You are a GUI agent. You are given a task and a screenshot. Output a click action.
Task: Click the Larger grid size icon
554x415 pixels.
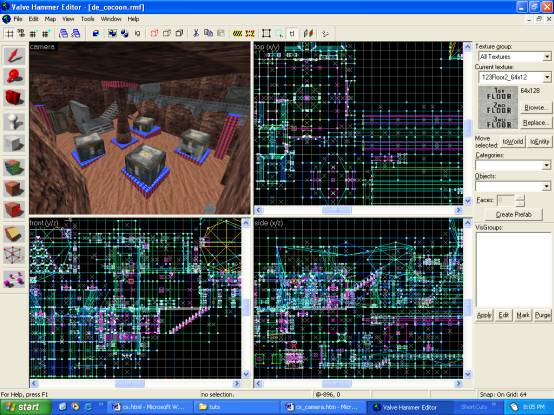tap(45, 34)
